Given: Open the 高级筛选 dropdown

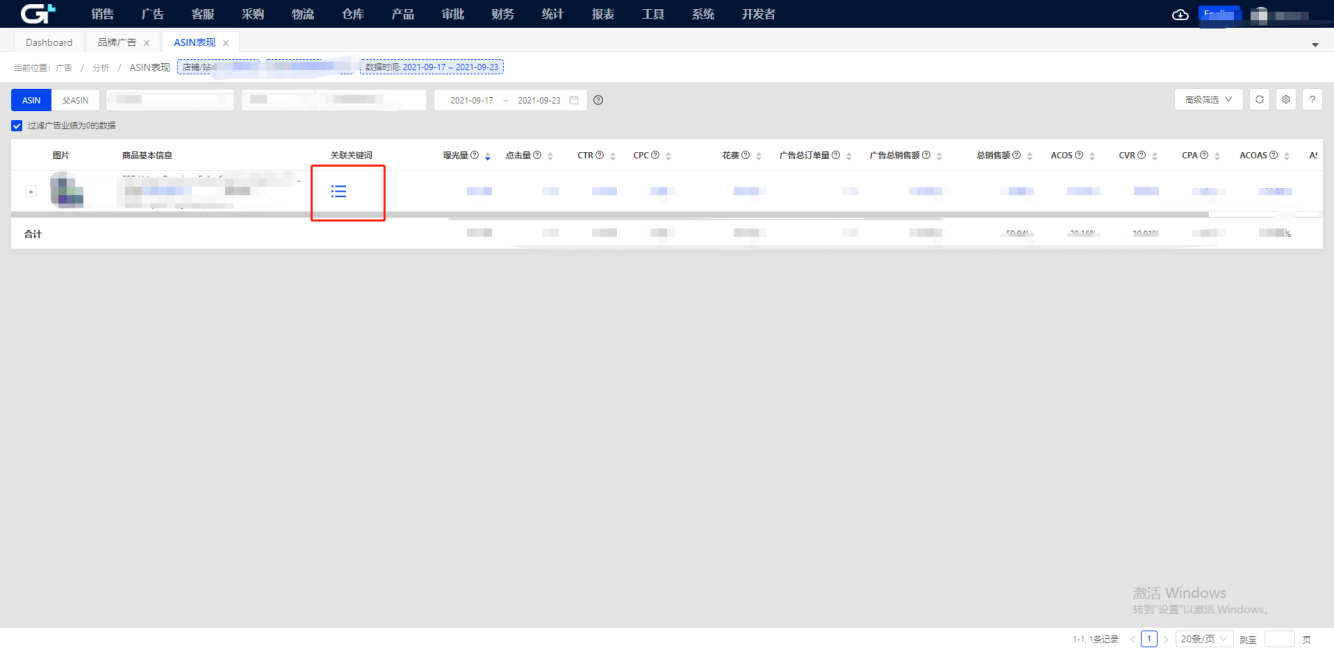Looking at the screenshot, I should 1207,99.
